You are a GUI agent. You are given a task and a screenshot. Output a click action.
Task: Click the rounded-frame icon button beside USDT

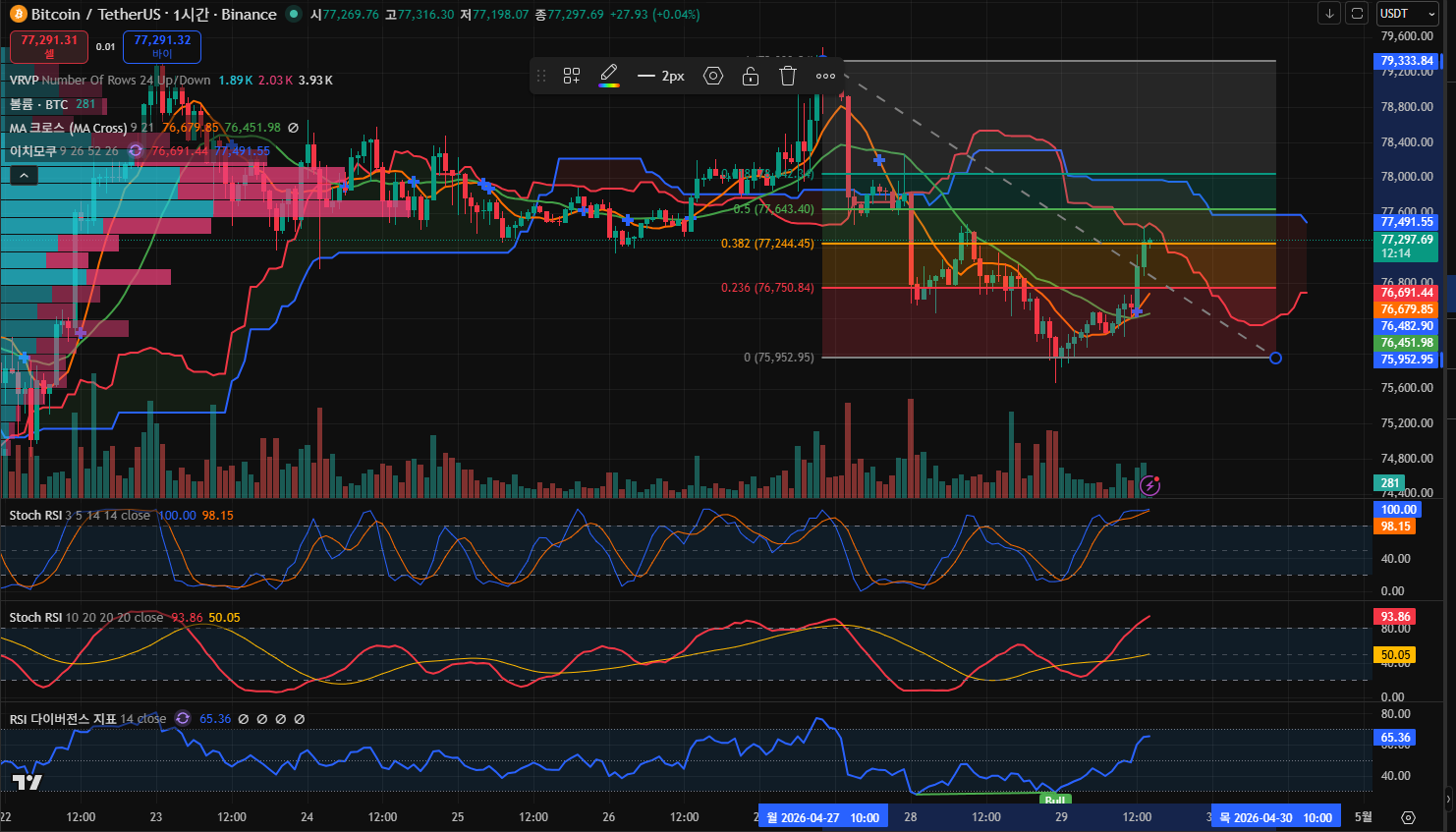click(x=1357, y=14)
